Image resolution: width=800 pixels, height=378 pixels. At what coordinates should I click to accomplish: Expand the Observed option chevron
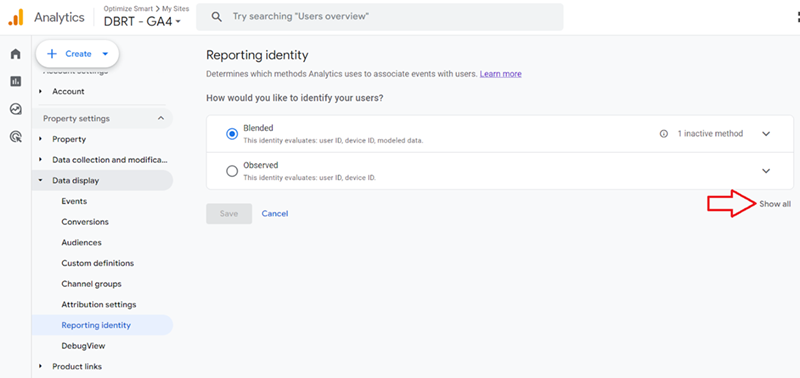(x=766, y=171)
